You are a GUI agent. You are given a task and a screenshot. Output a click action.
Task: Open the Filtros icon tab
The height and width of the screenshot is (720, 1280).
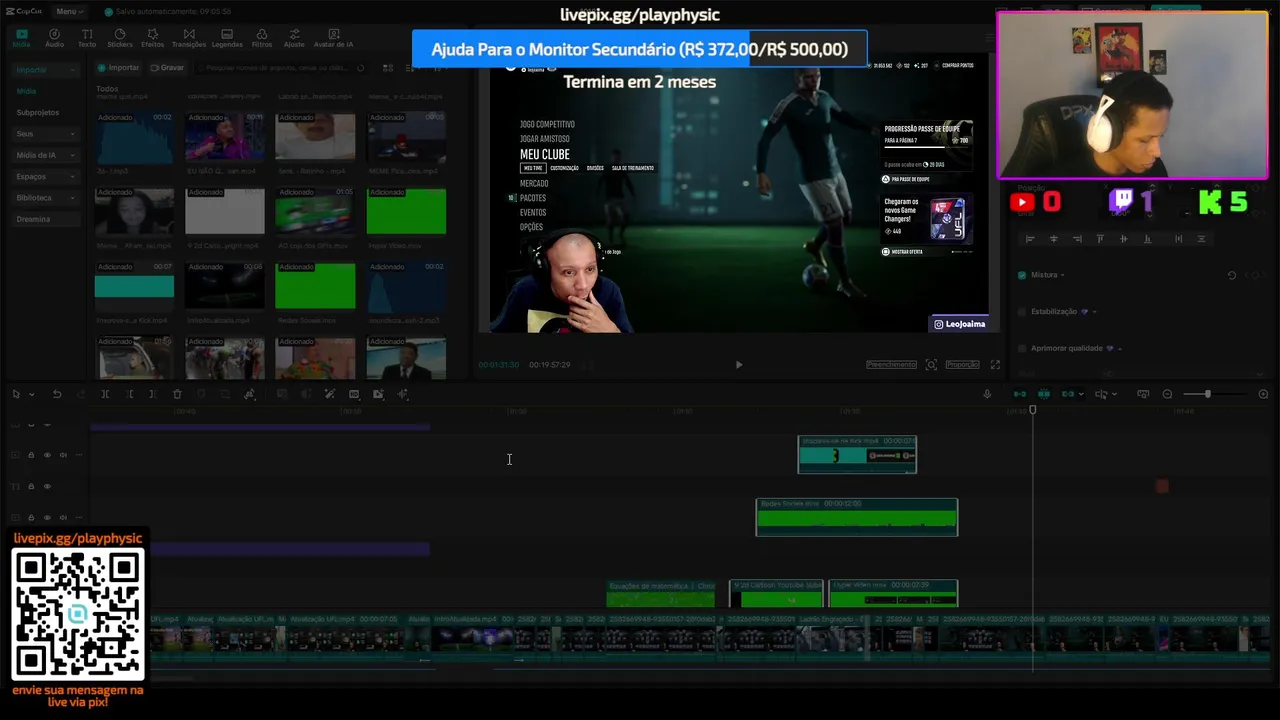click(x=262, y=38)
